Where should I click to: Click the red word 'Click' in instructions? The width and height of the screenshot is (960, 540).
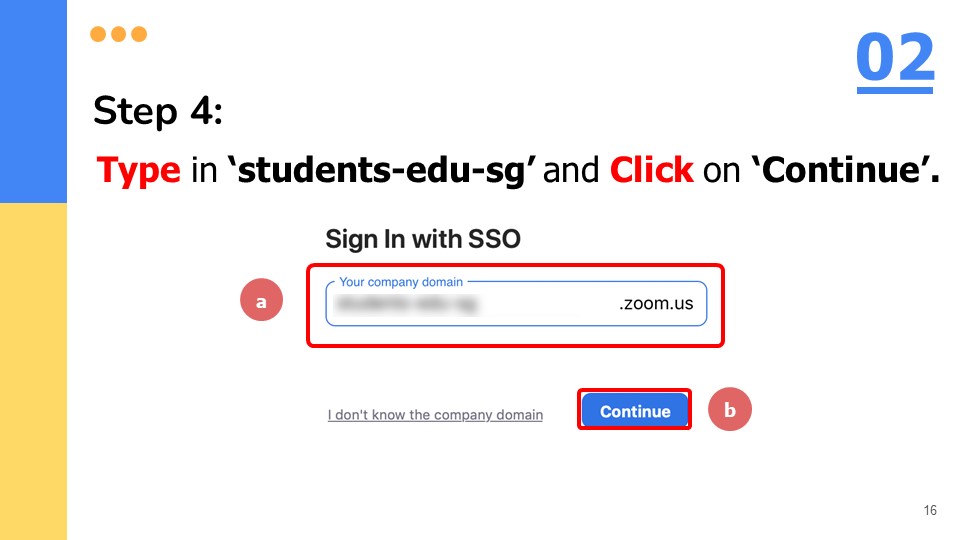pos(651,171)
